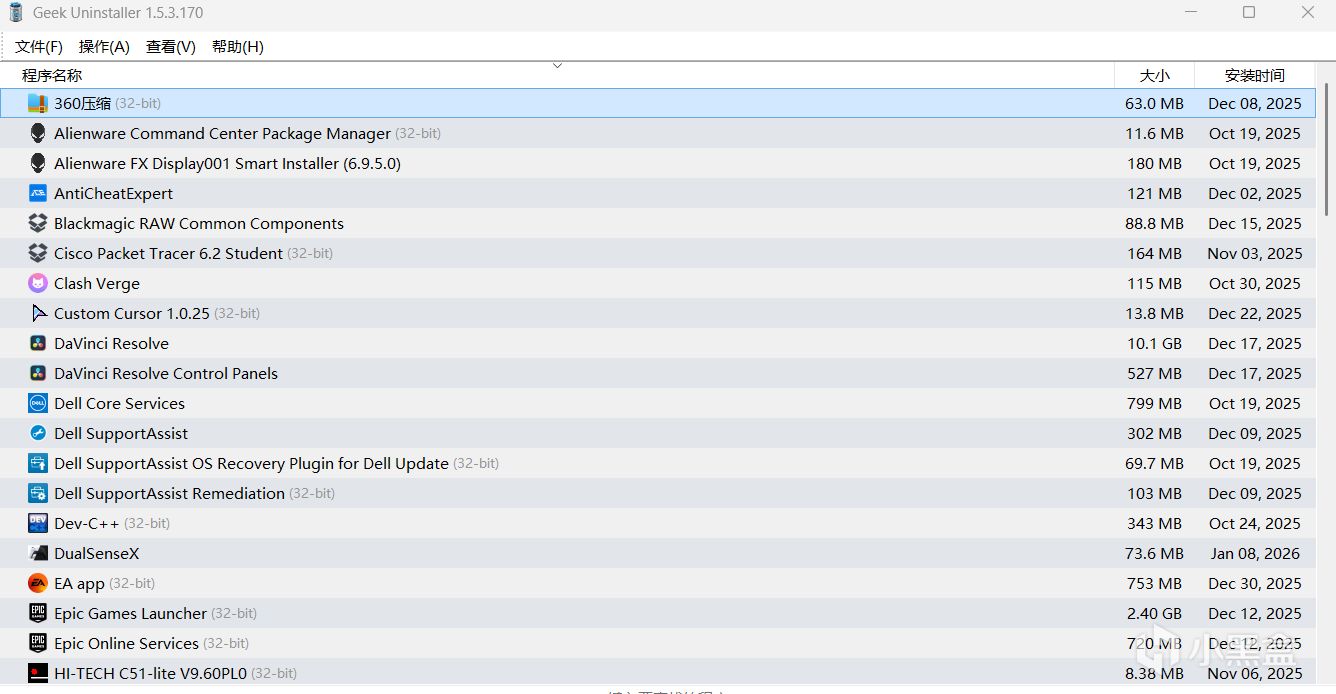Select Alienware FX Display001 Smart Installer row

(658, 163)
